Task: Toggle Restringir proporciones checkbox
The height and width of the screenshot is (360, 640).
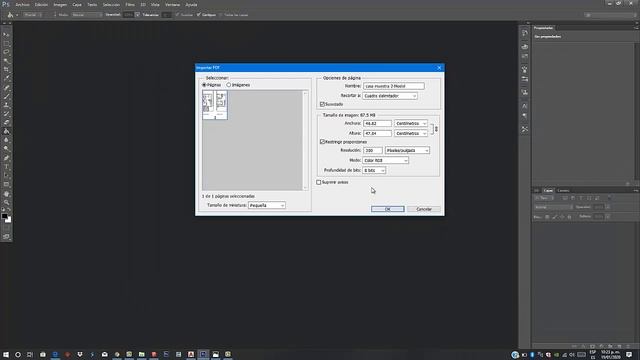Action: [322, 142]
